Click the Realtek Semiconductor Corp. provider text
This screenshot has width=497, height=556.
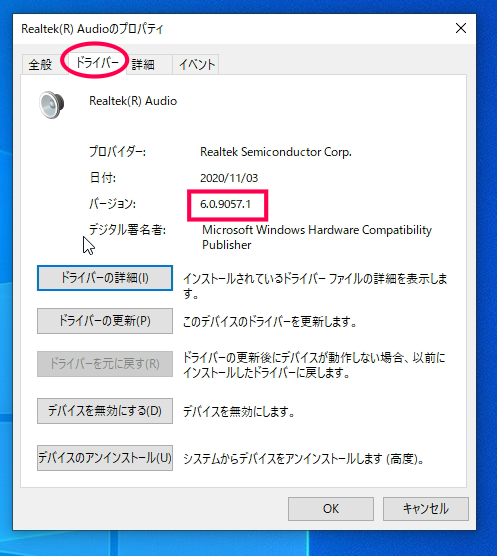pyautogui.click(x=276, y=152)
